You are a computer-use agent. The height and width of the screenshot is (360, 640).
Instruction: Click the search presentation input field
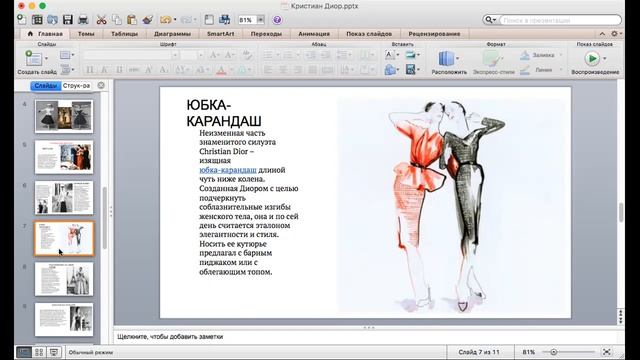pyautogui.click(x=561, y=20)
